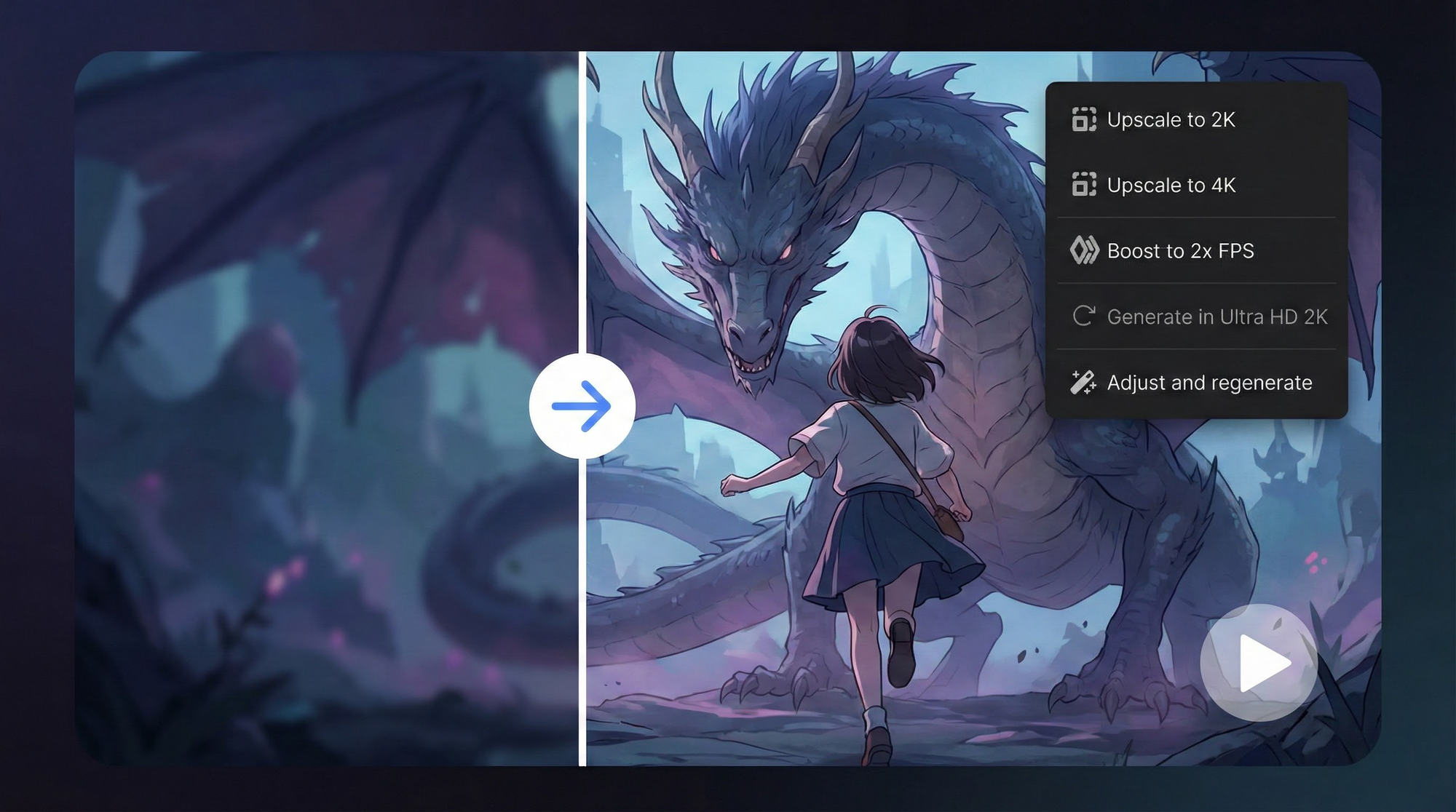The width and height of the screenshot is (1456, 812).
Task: Click the magic wand regenerate icon
Action: (x=1083, y=383)
